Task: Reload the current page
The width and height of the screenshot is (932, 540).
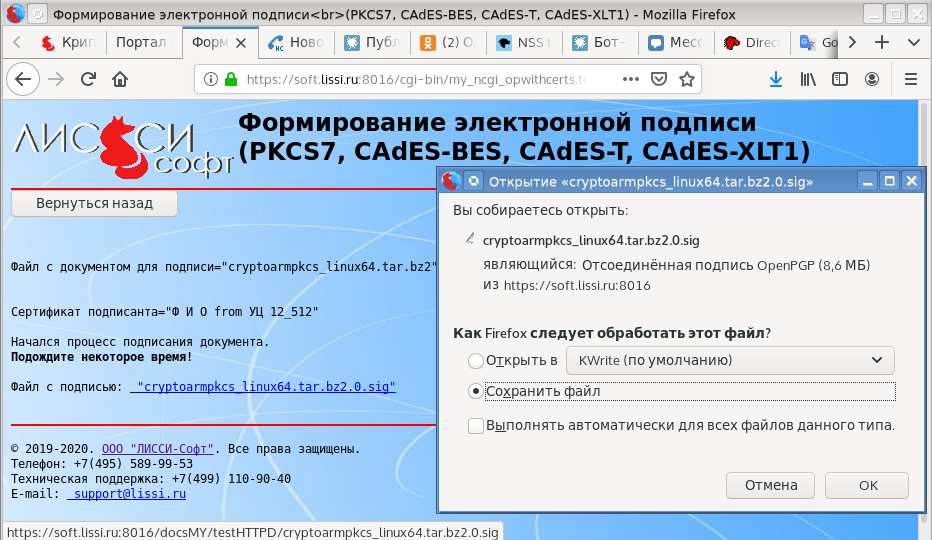Action: coord(88,80)
